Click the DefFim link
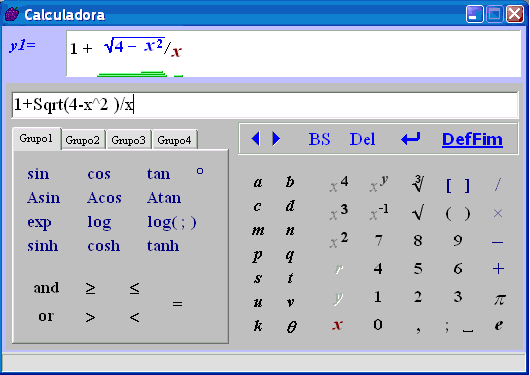530x375 pixels. (x=472, y=139)
